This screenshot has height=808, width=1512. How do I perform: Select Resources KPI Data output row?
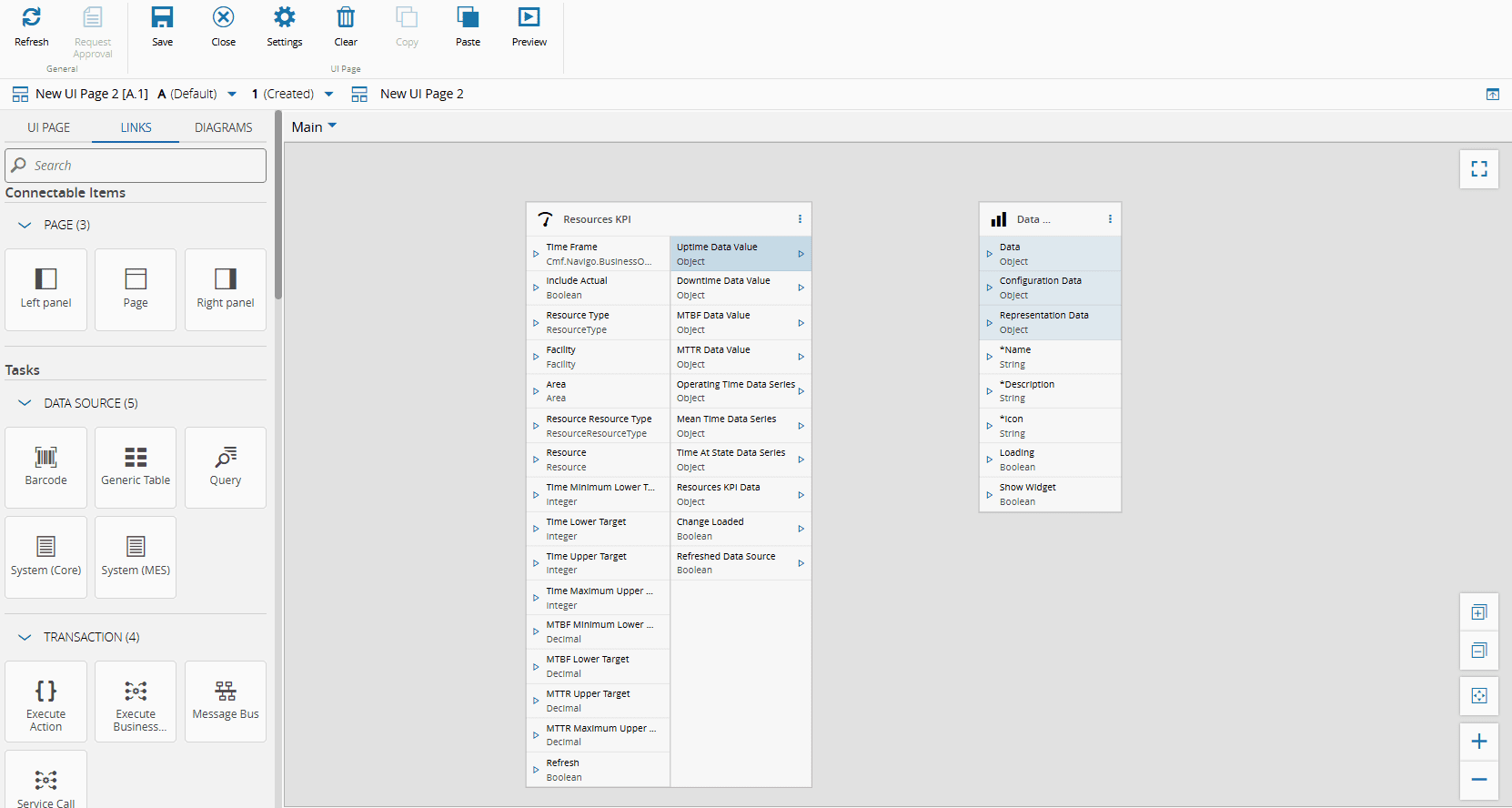point(741,494)
